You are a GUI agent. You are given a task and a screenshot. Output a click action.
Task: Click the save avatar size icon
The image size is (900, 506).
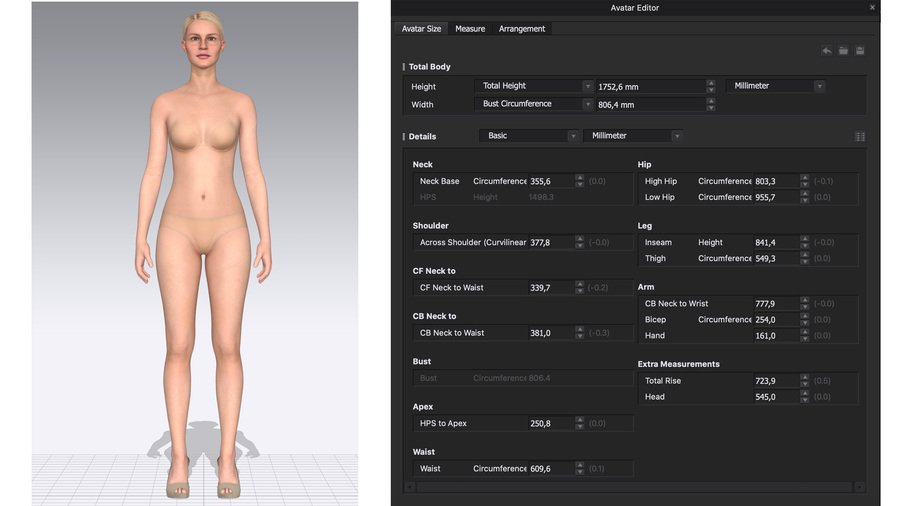[860, 50]
